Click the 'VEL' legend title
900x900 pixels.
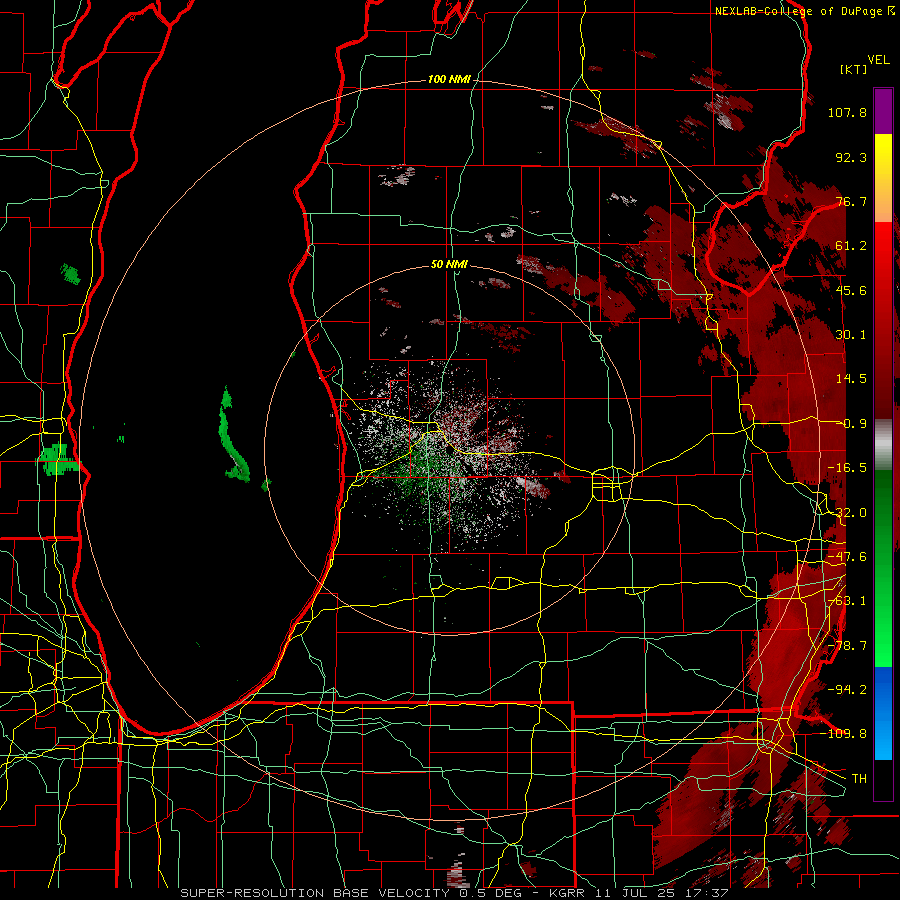[878, 60]
